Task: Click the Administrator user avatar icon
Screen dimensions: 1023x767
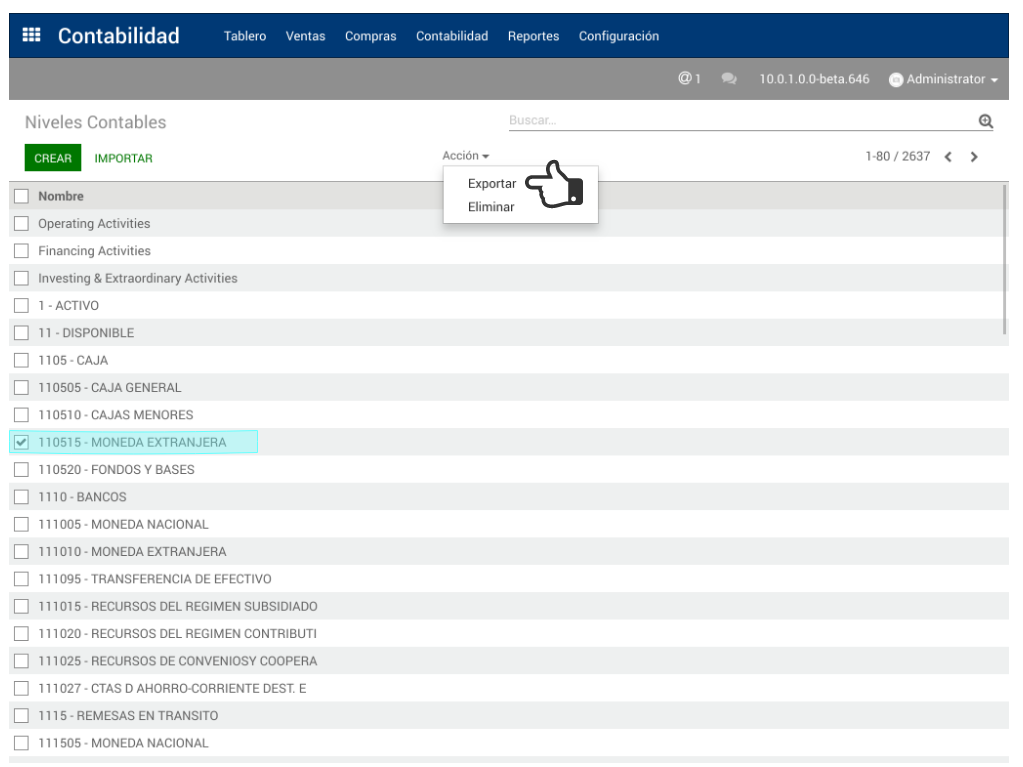Action: 896,80
